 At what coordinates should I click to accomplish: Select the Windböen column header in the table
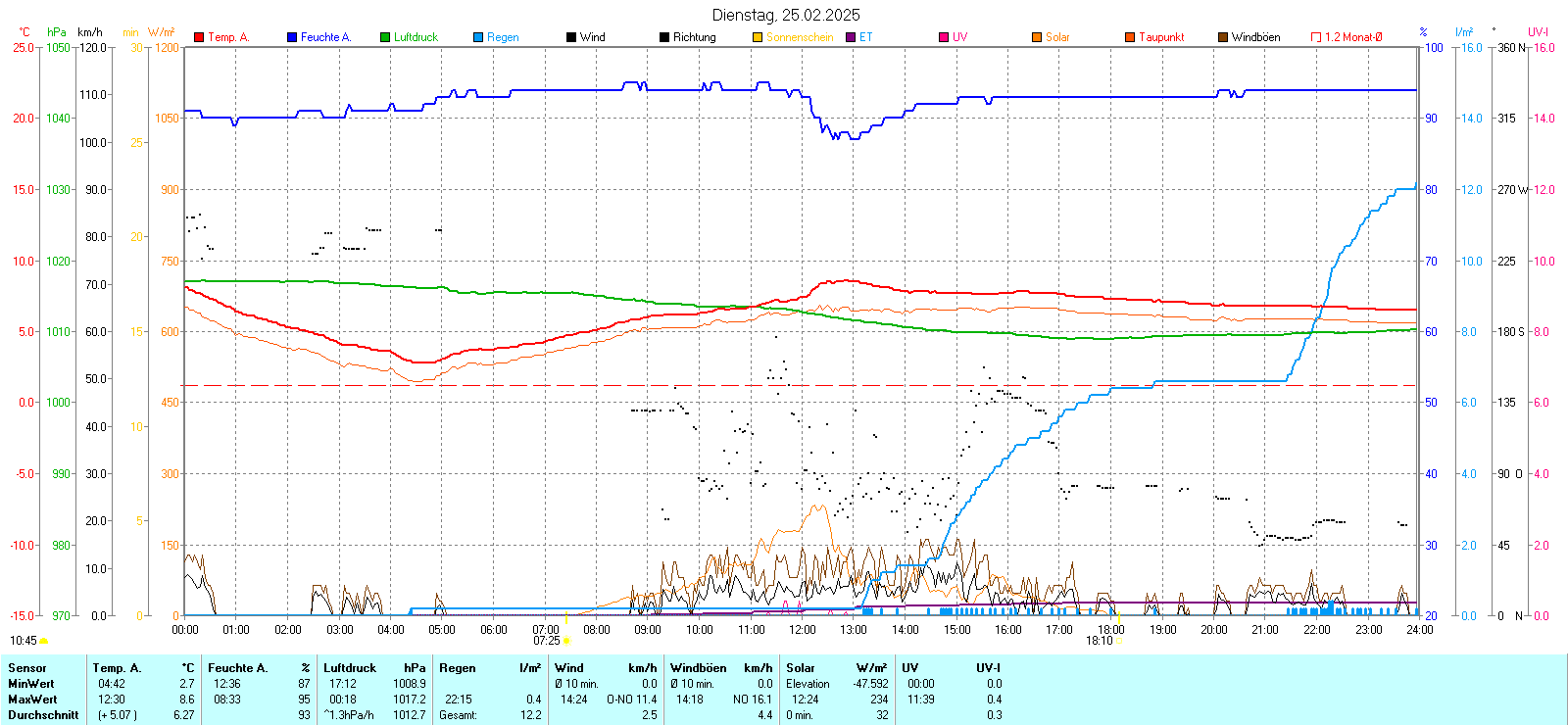point(698,668)
